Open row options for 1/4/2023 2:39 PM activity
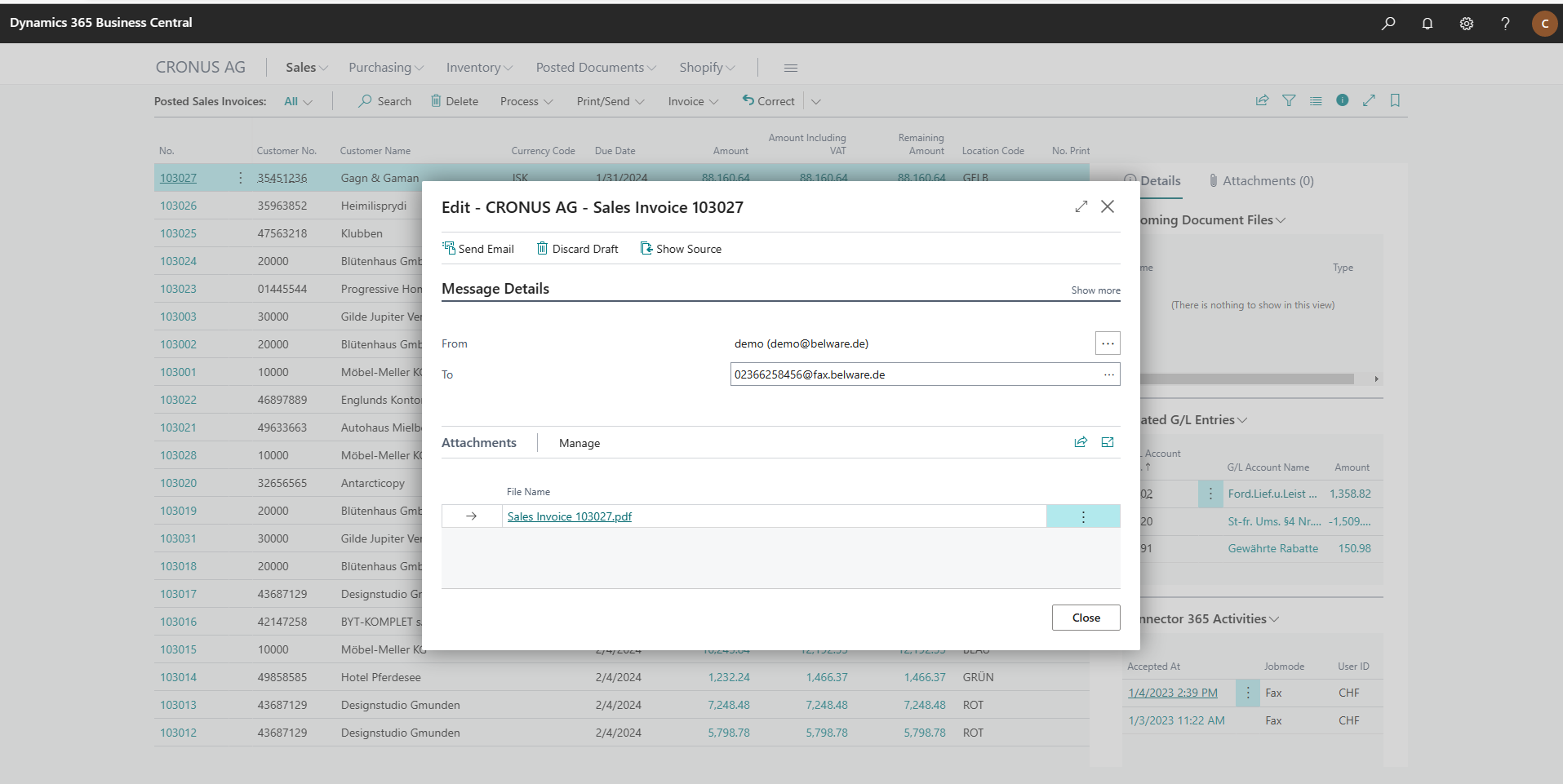The width and height of the screenshot is (1563, 784). coord(1248,693)
